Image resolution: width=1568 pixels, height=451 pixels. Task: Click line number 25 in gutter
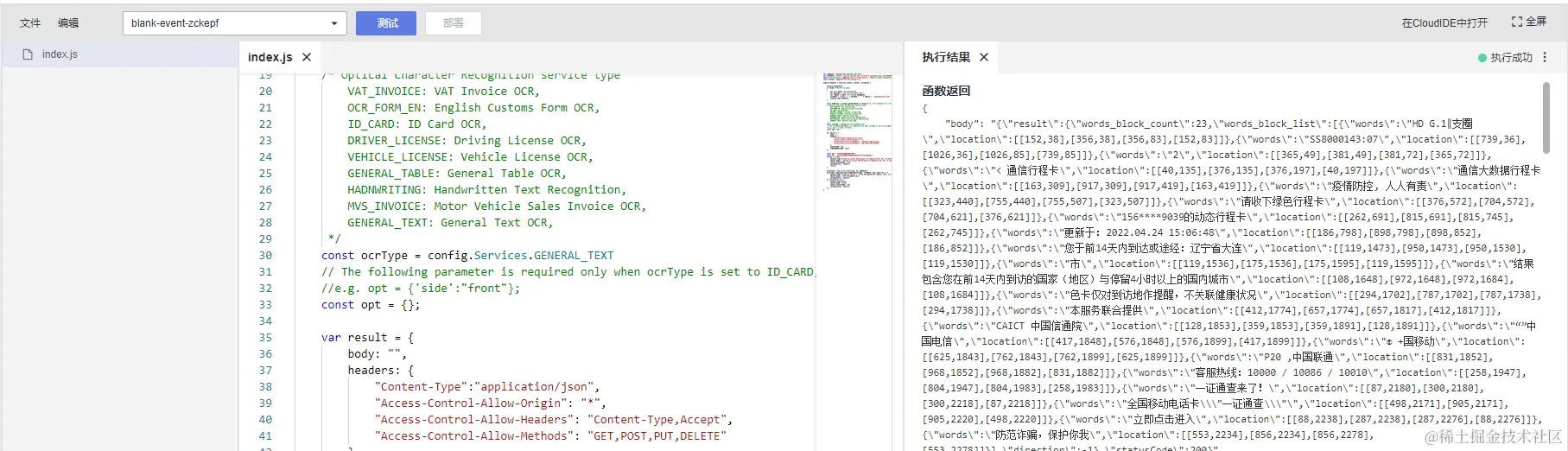tap(265, 174)
